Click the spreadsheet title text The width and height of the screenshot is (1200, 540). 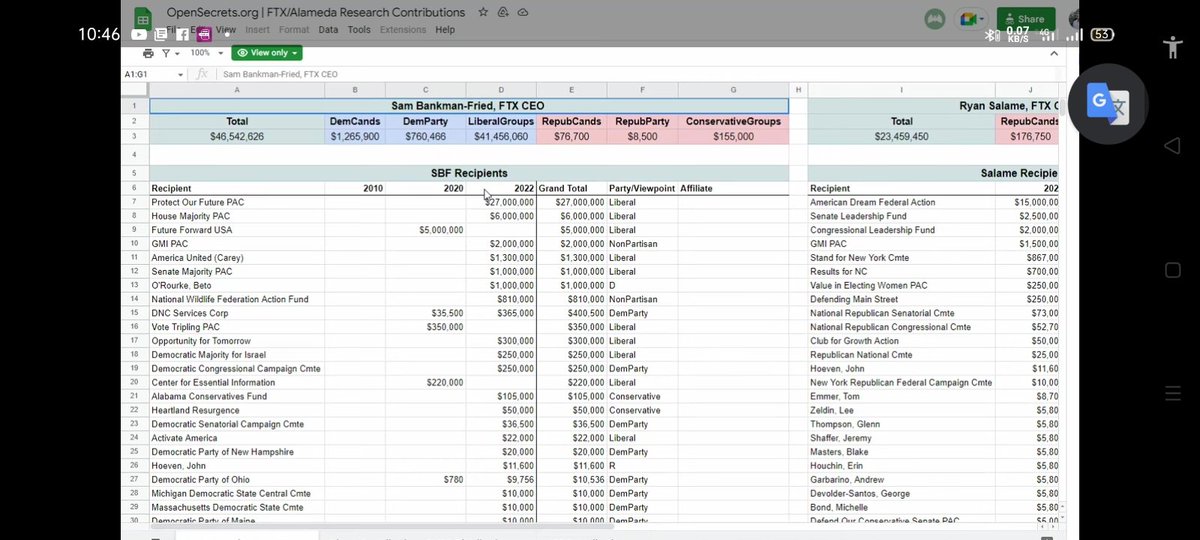click(316, 13)
